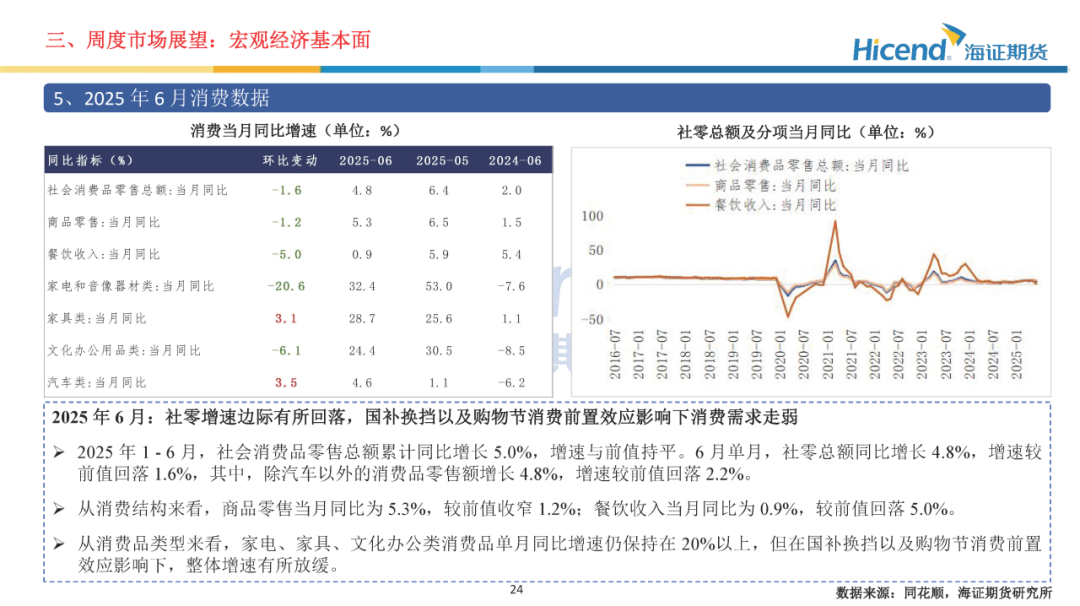Viewport: 1080px width, 606px height.
Task: Click the -1.2 change value for 商品零售
Action: pos(287,222)
